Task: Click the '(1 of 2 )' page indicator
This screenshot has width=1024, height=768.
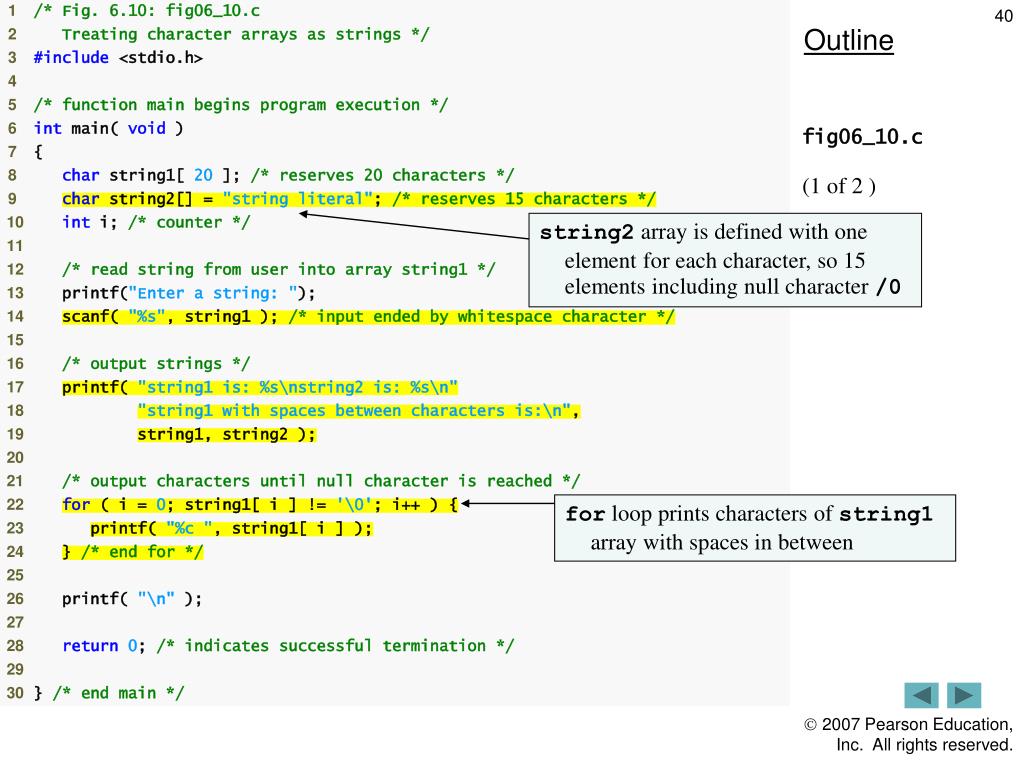Action: click(x=839, y=186)
